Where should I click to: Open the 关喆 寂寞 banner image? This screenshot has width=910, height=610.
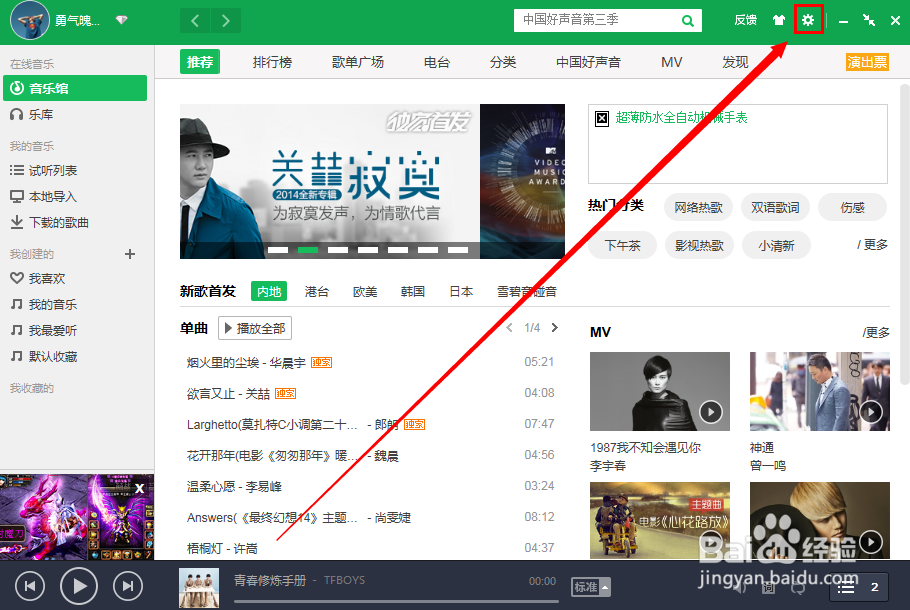[330, 181]
